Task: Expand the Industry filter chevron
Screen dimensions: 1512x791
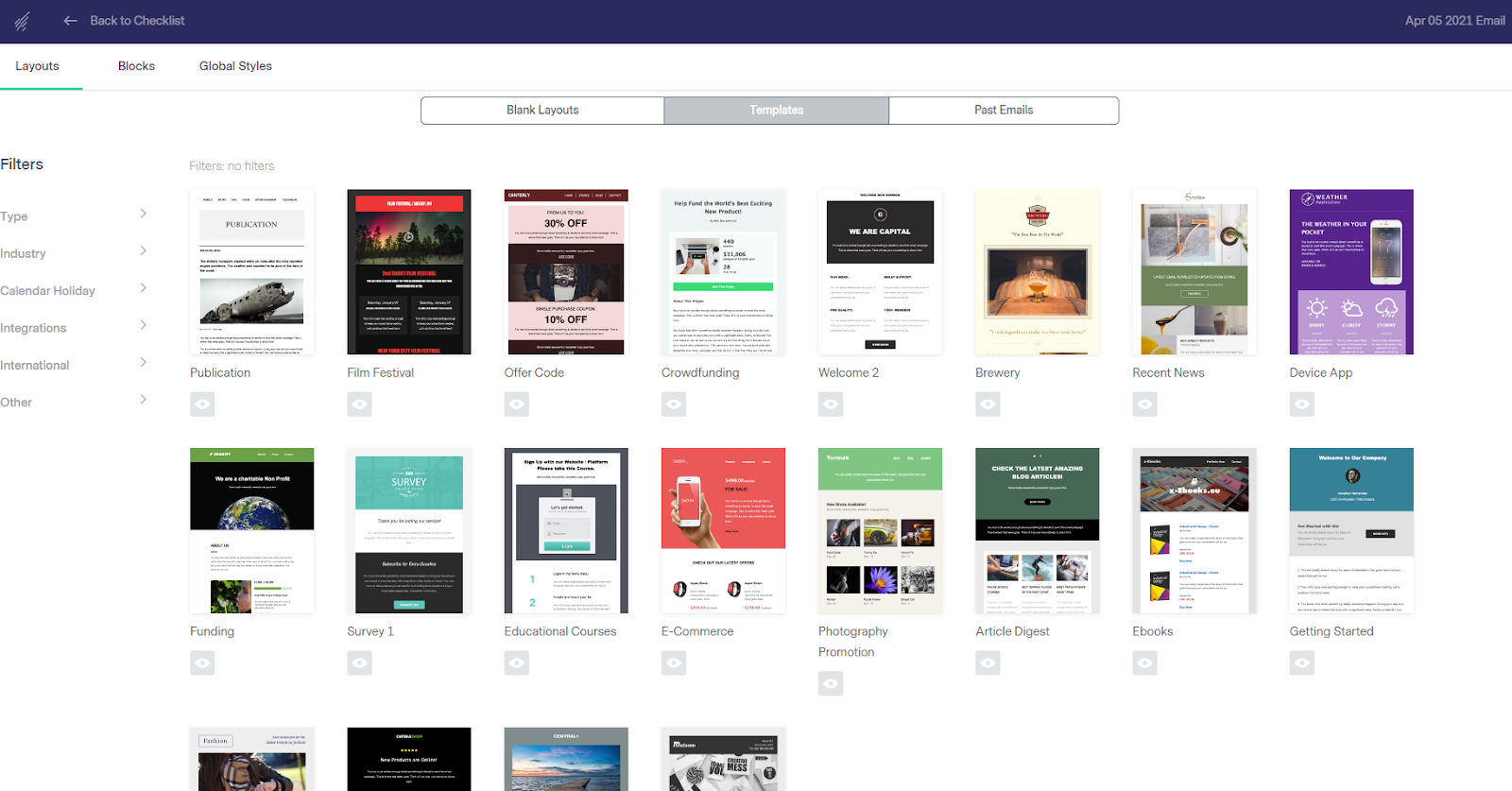Action: pos(144,250)
